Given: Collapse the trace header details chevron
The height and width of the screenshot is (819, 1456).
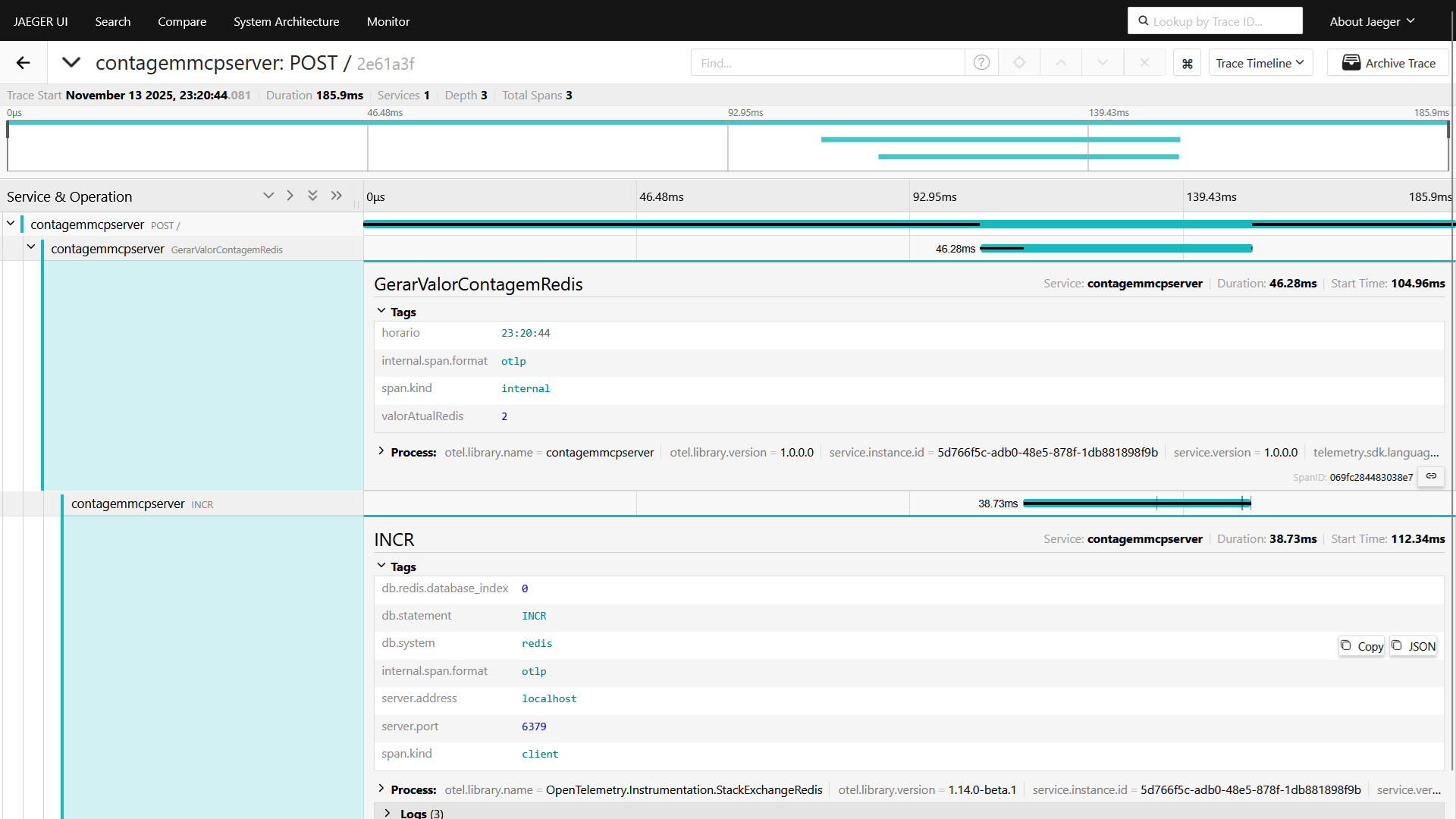Looking at the screenshot, I should (x=71, y=63).
